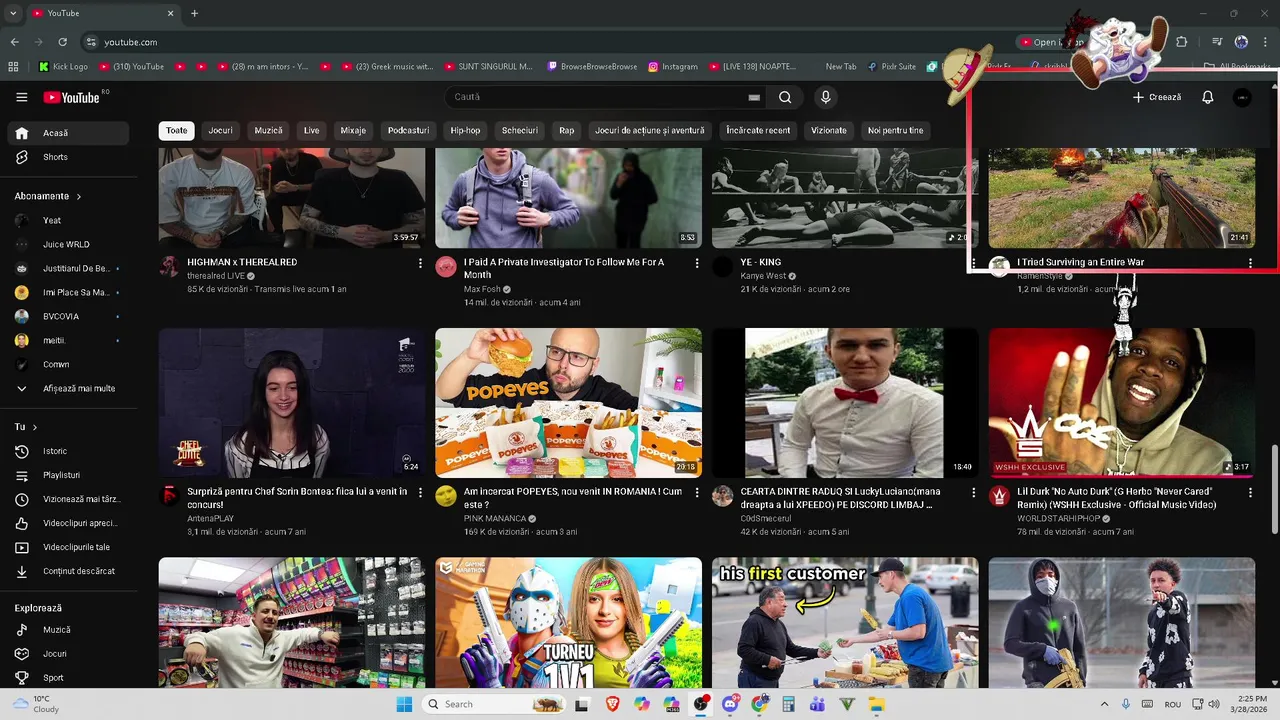
Task: Go to the YouTube logo home
Action: click(x=71, y=97)
